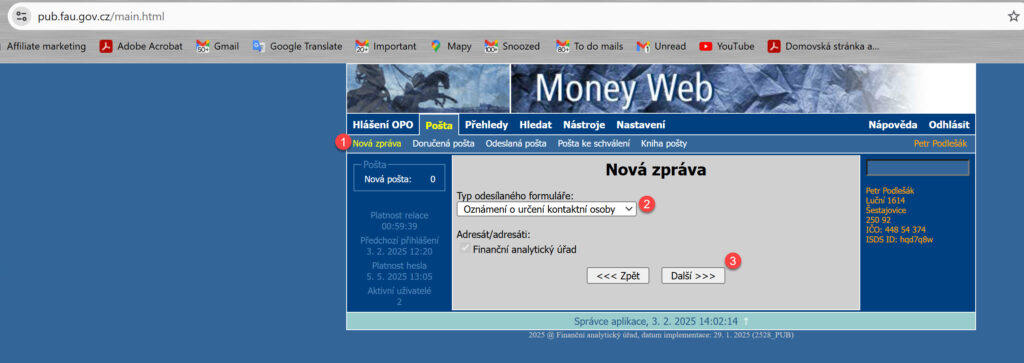Open YouTube bookmark

tap(726, 46)
